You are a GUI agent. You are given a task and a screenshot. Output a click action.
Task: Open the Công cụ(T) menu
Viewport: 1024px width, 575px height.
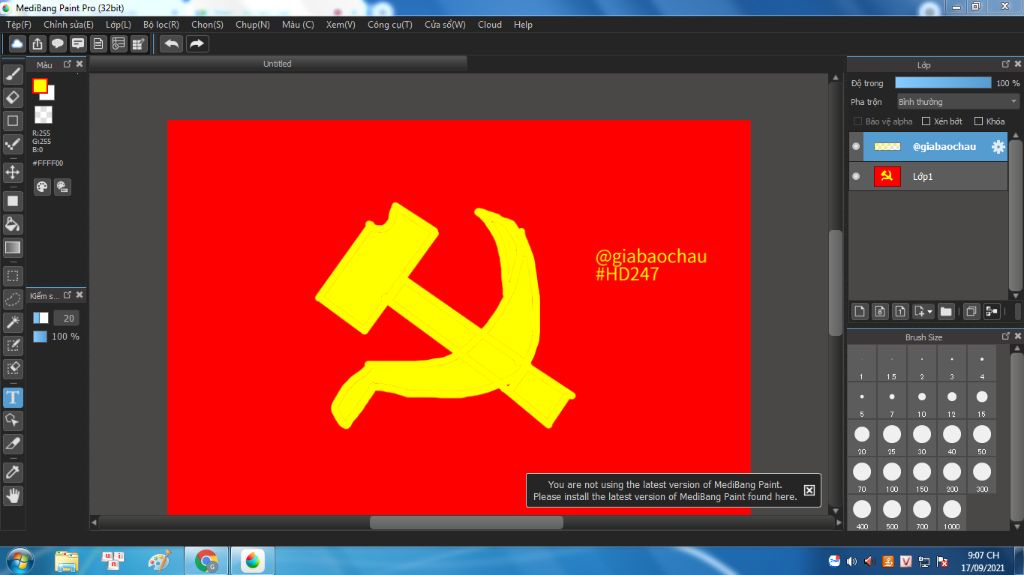click(390, 25)
